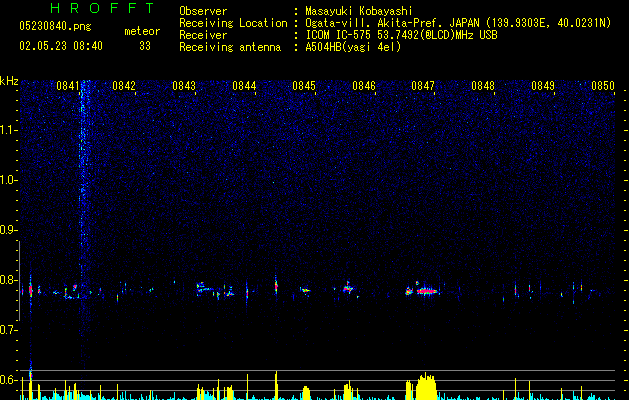This screenshot has width=629, height=400.
Task: Click the Receiver label
Action: (x=203, y=35)
